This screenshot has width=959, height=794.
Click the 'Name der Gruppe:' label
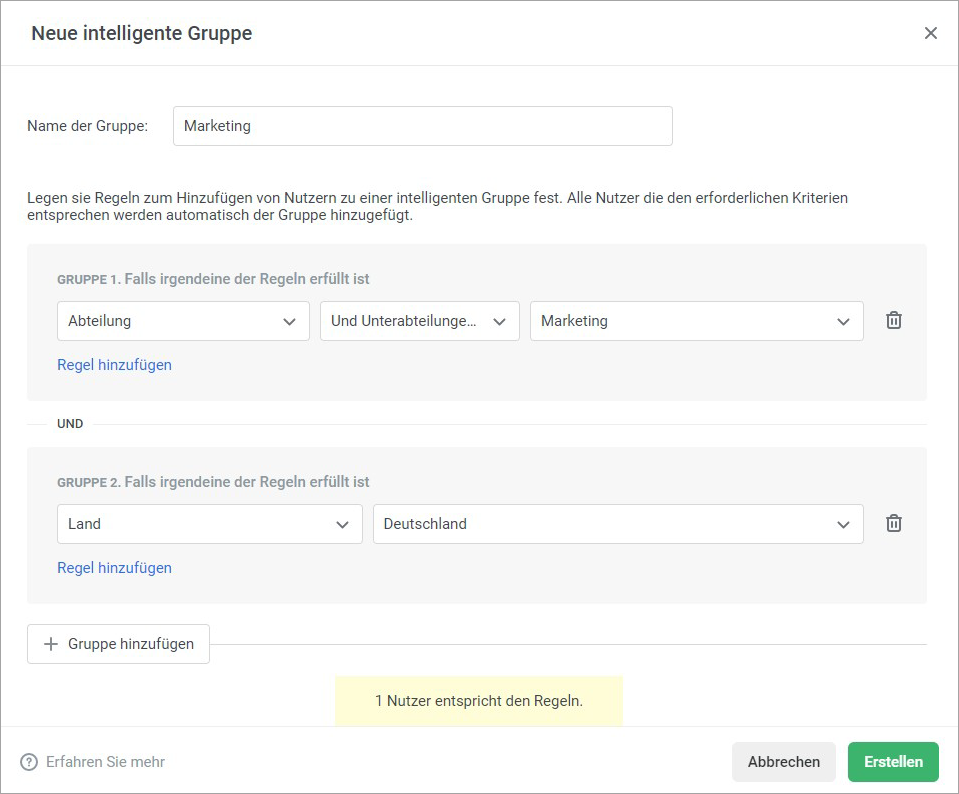87,126
